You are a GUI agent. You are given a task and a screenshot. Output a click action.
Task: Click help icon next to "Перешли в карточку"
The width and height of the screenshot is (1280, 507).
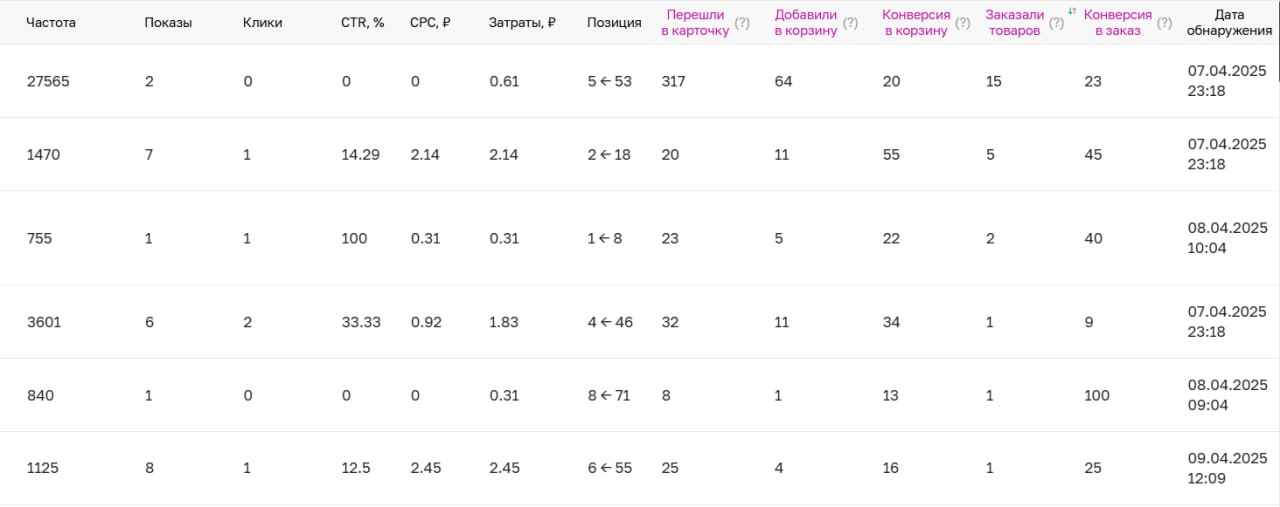[742, 23]
